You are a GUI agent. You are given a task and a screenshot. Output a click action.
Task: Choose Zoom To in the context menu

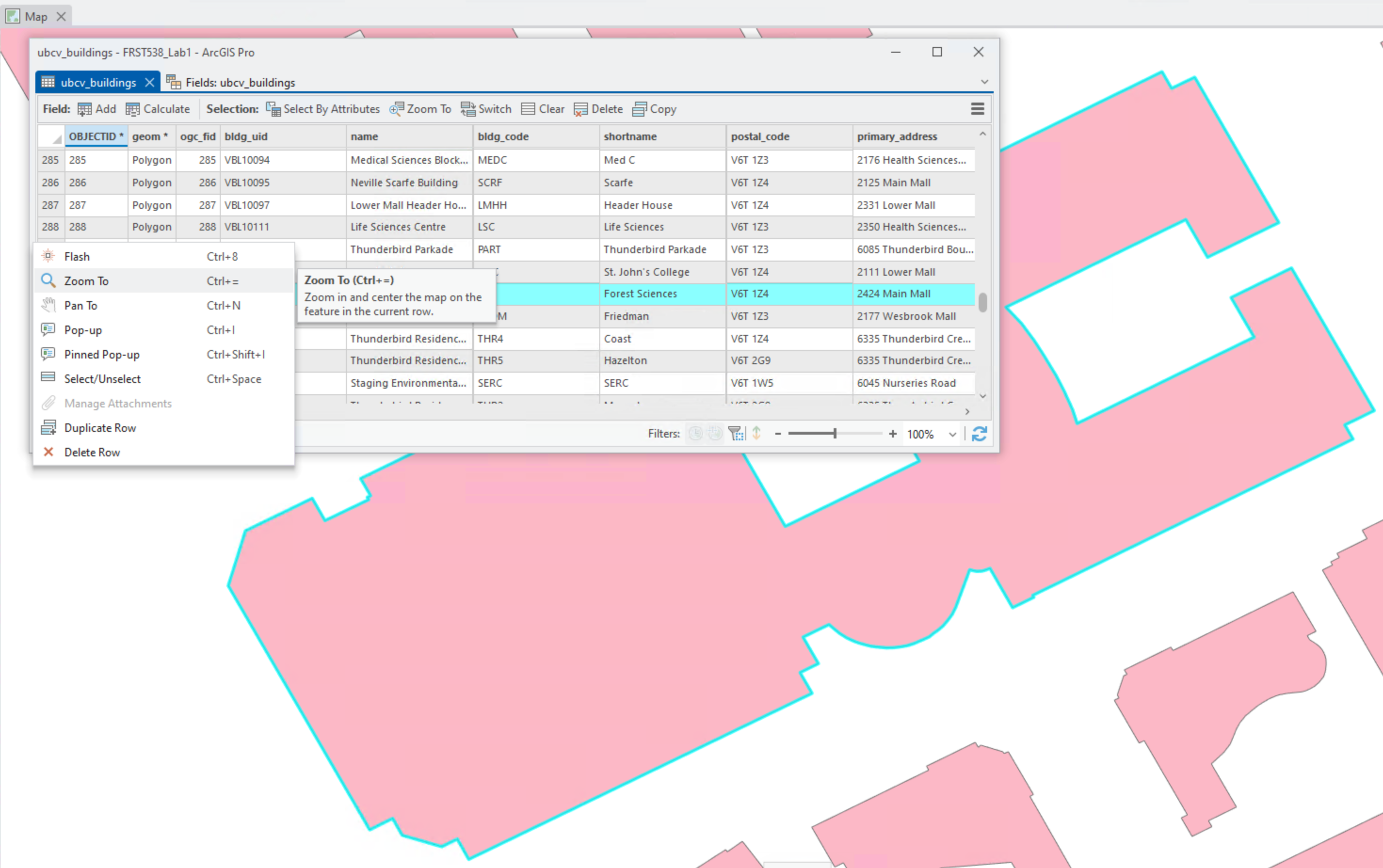coord(86,281)
